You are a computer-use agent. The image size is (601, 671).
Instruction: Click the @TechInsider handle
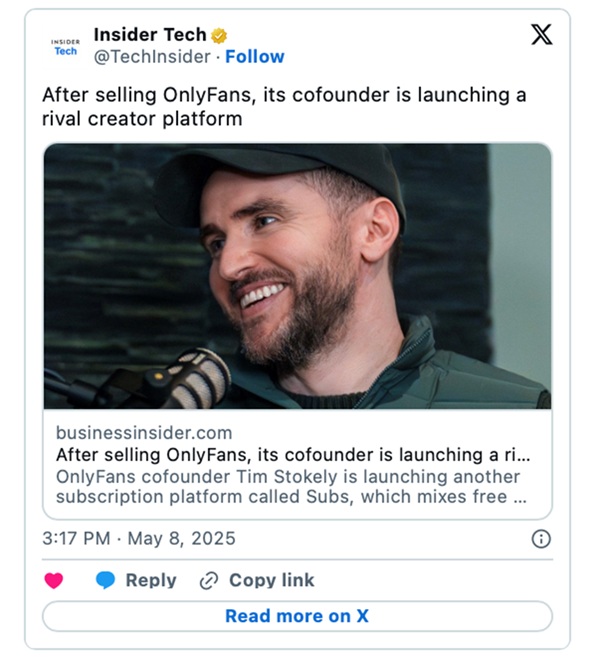point(153,57)
